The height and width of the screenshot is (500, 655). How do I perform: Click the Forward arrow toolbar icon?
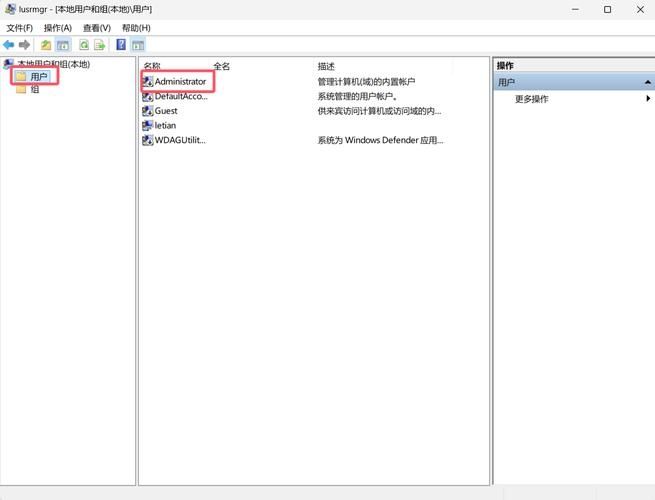coord(24,45)
